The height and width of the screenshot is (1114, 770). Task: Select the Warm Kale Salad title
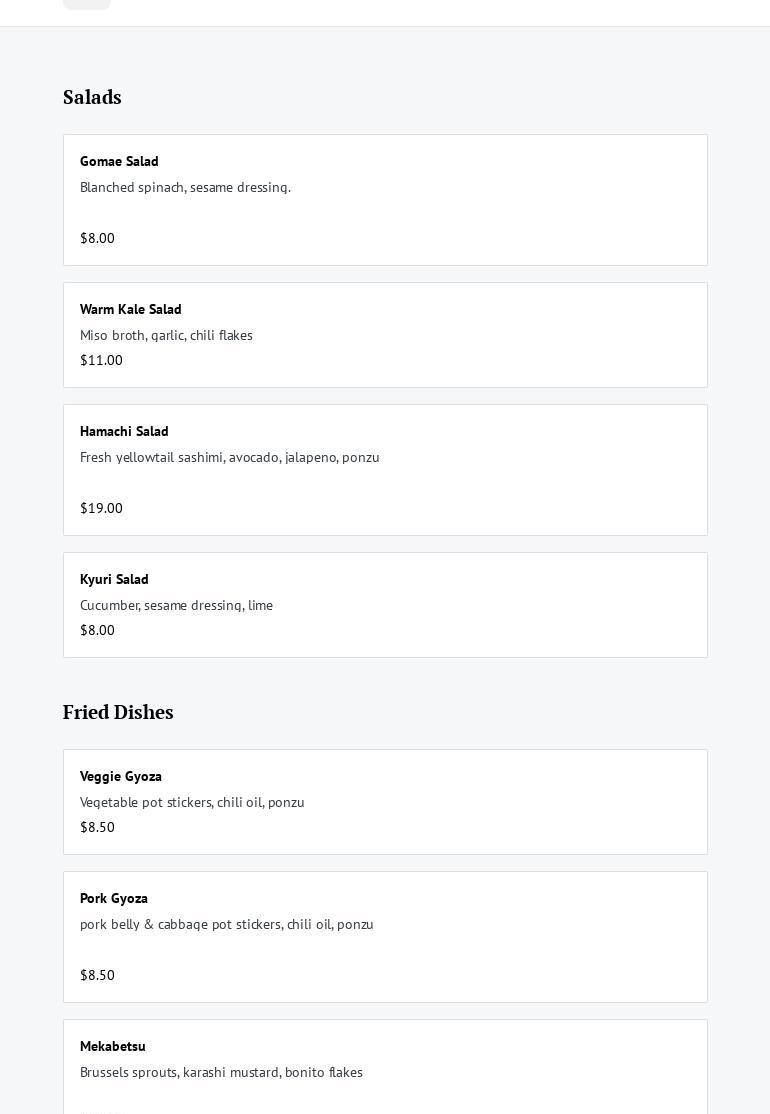131,309
